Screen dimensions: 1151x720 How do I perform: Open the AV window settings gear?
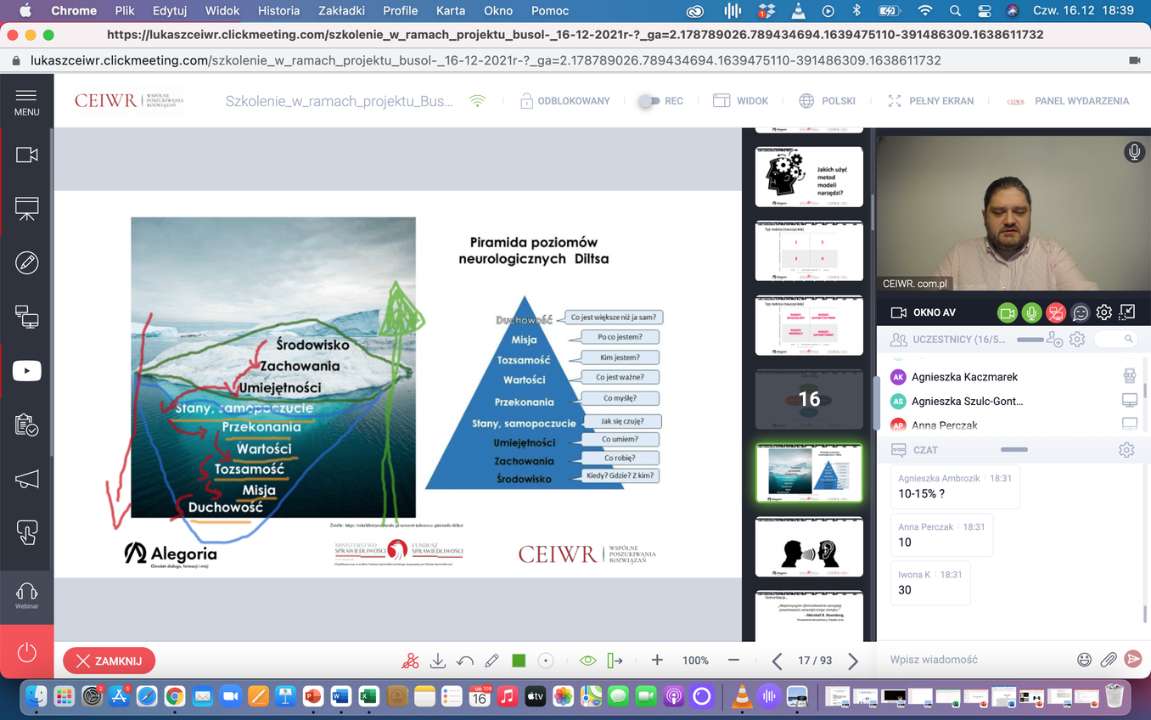[1104, 313]
